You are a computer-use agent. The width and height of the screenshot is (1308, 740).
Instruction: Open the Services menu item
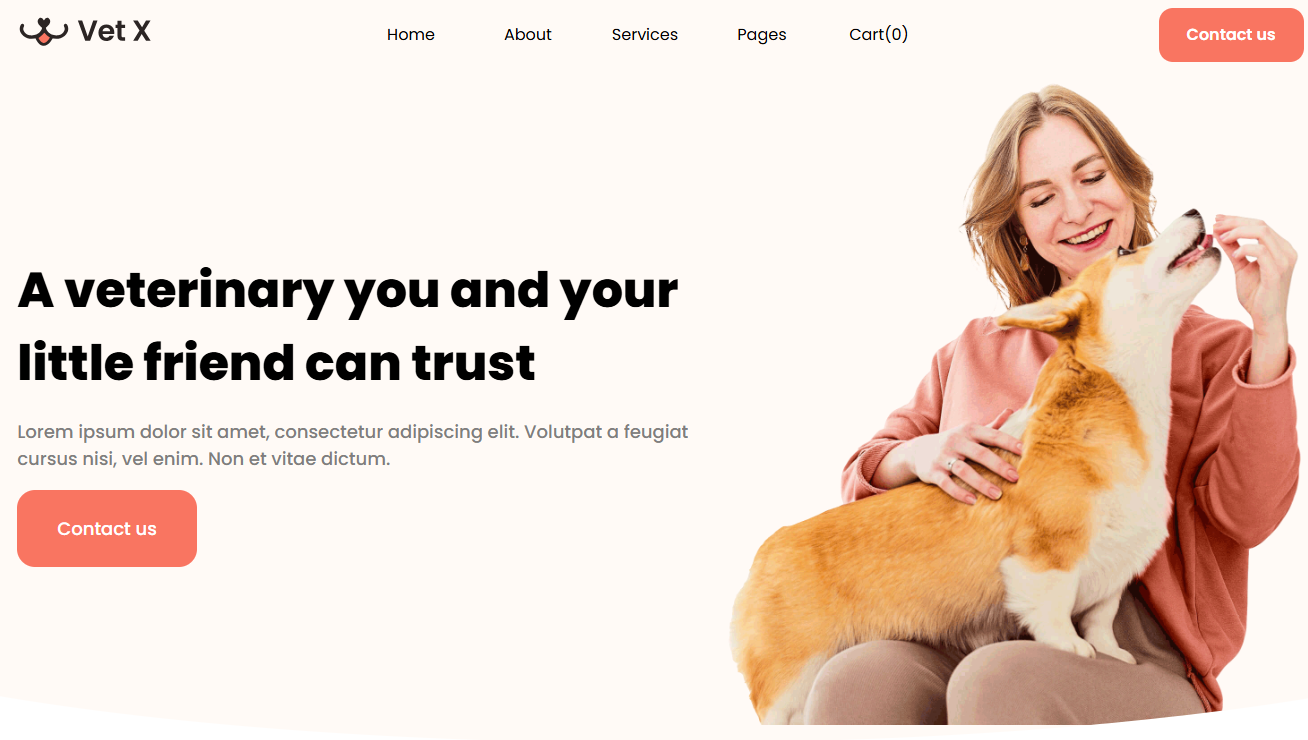[645, 34]
